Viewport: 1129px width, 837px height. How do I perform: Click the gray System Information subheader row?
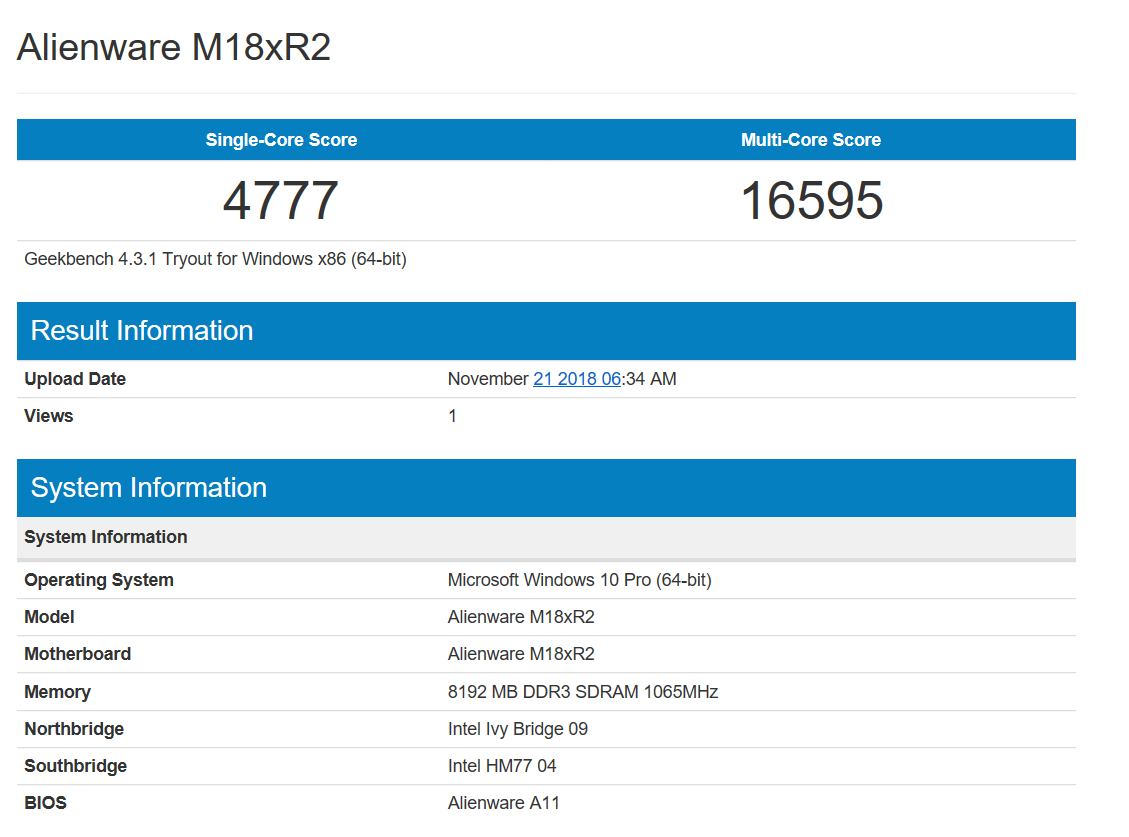tap(546, 537)
